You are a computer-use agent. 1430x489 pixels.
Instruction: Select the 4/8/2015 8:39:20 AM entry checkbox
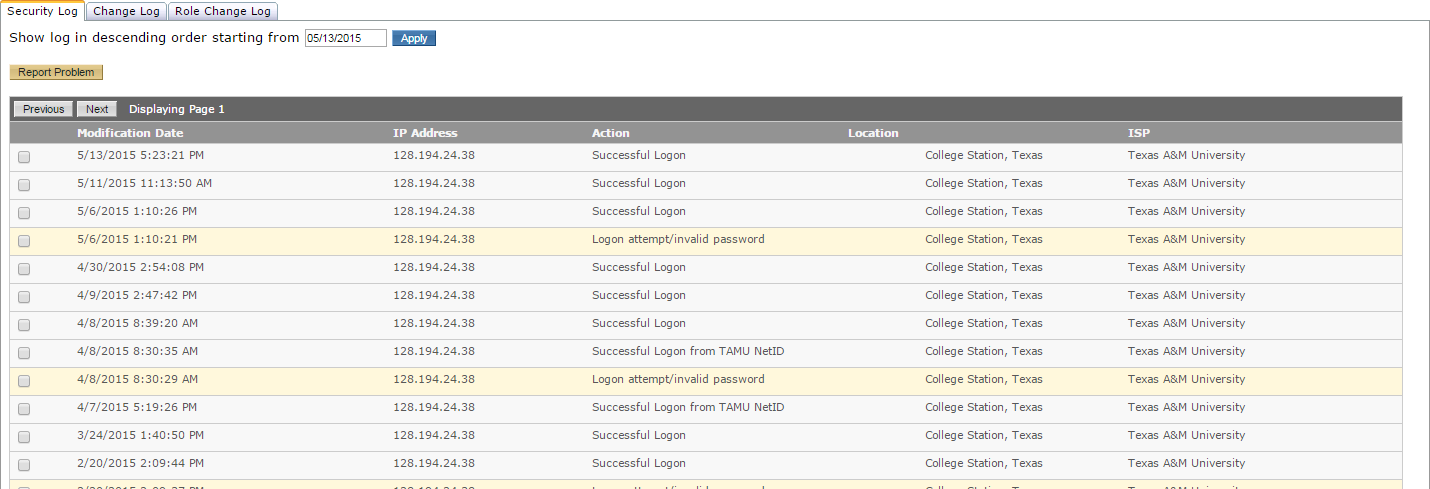[x=24, y=325]
